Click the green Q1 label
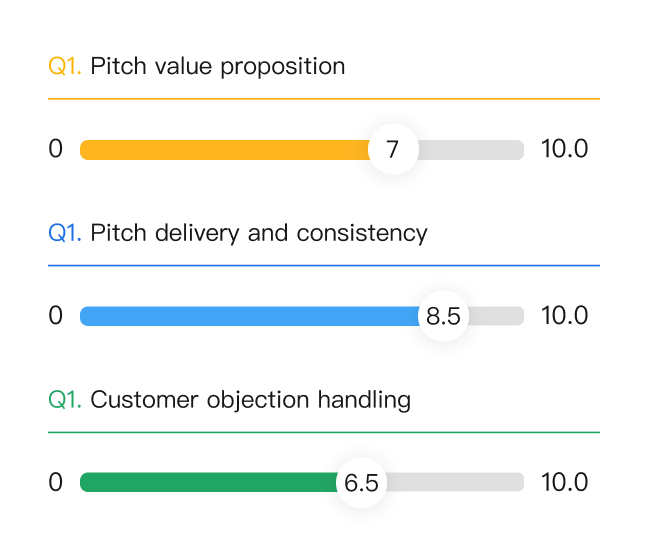648x557 pixels. [65, 400]
